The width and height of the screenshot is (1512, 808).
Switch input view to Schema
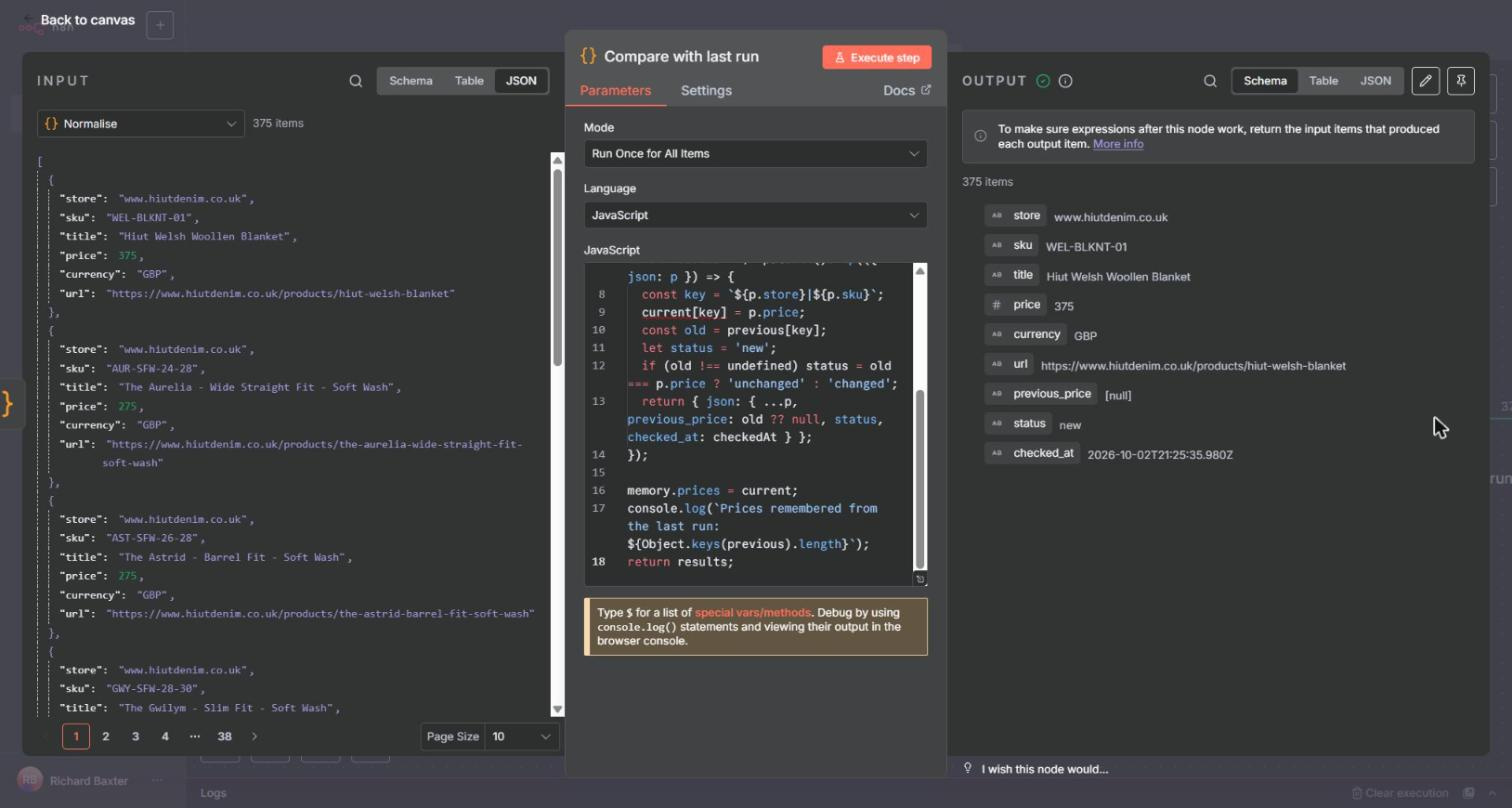click(x=411, y=81)
